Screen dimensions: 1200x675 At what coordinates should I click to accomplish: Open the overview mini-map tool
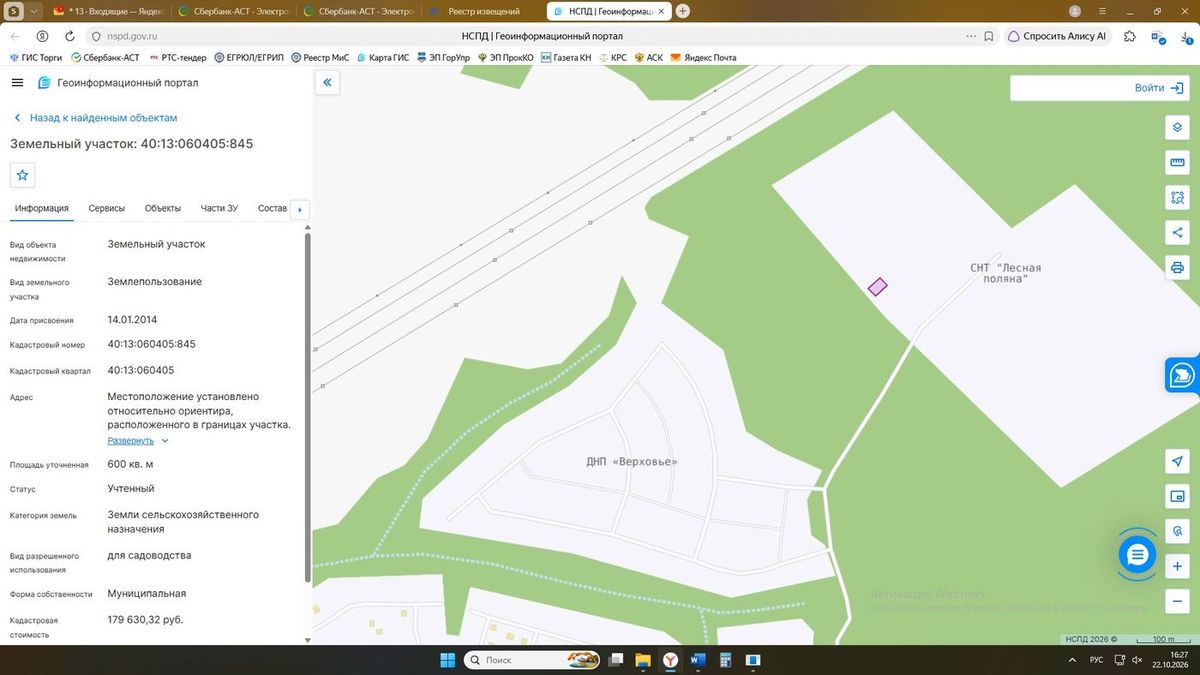point(1177,496)
